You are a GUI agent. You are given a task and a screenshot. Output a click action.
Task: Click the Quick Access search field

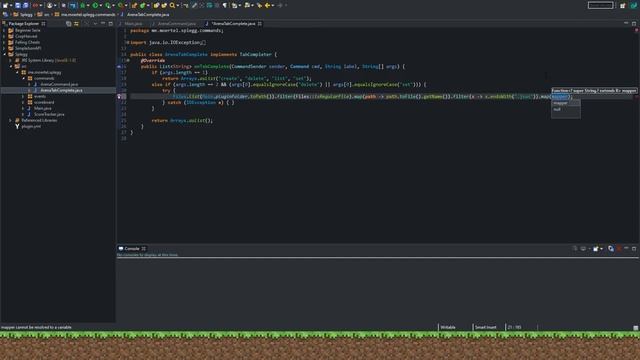click(600, 5)
